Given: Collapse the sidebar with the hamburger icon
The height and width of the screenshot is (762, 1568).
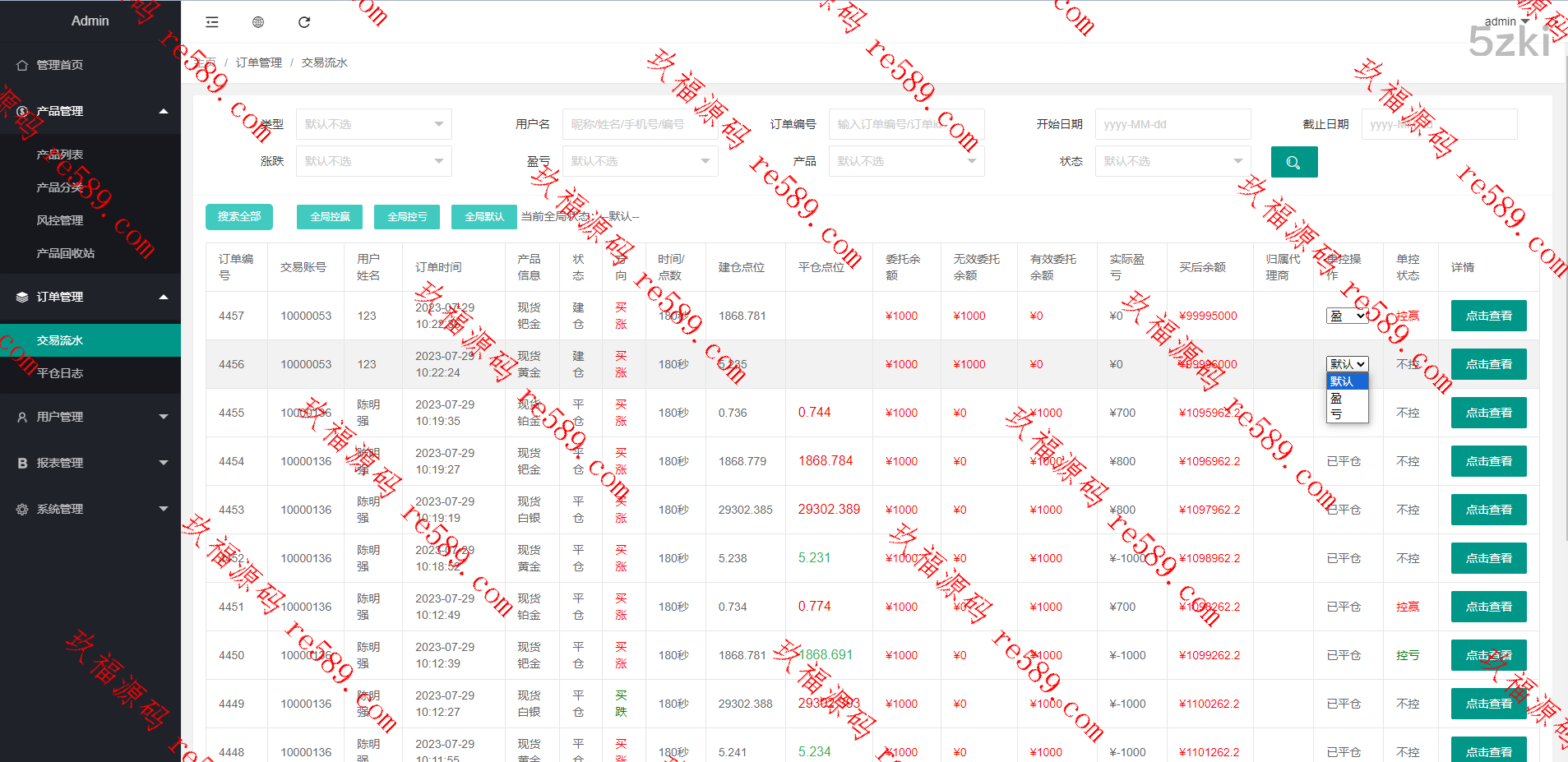Looking at the screenshot, I should click(x=212, y=22).
